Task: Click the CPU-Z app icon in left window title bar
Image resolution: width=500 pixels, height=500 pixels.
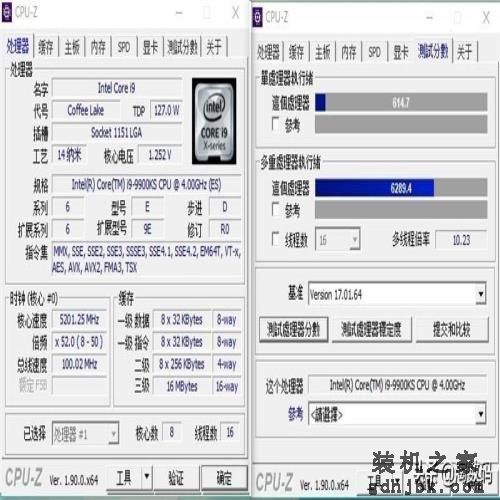Action: click(7, 12)
